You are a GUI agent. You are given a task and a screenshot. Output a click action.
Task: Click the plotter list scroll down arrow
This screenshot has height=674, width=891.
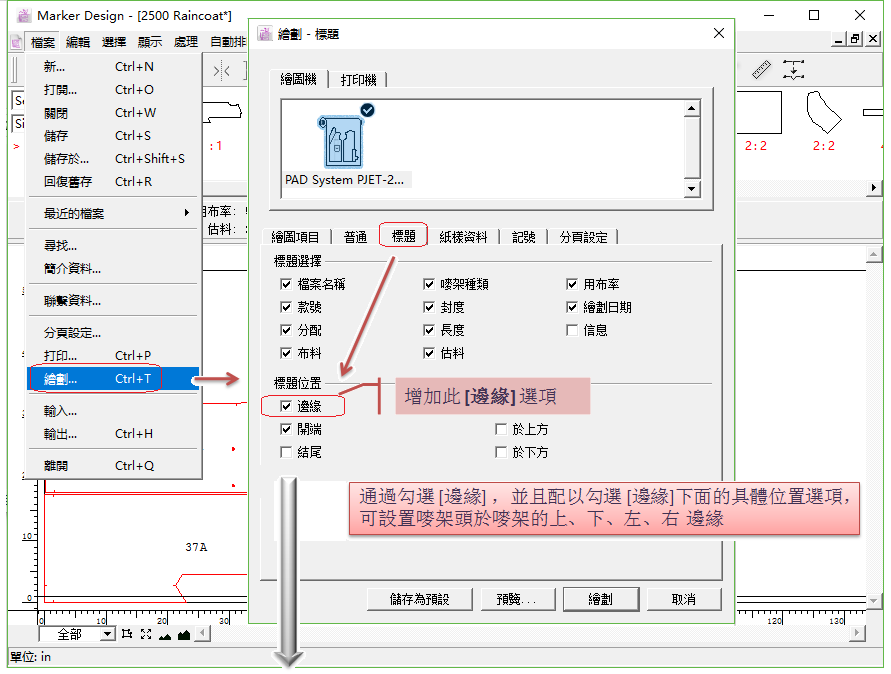[691, 189]
